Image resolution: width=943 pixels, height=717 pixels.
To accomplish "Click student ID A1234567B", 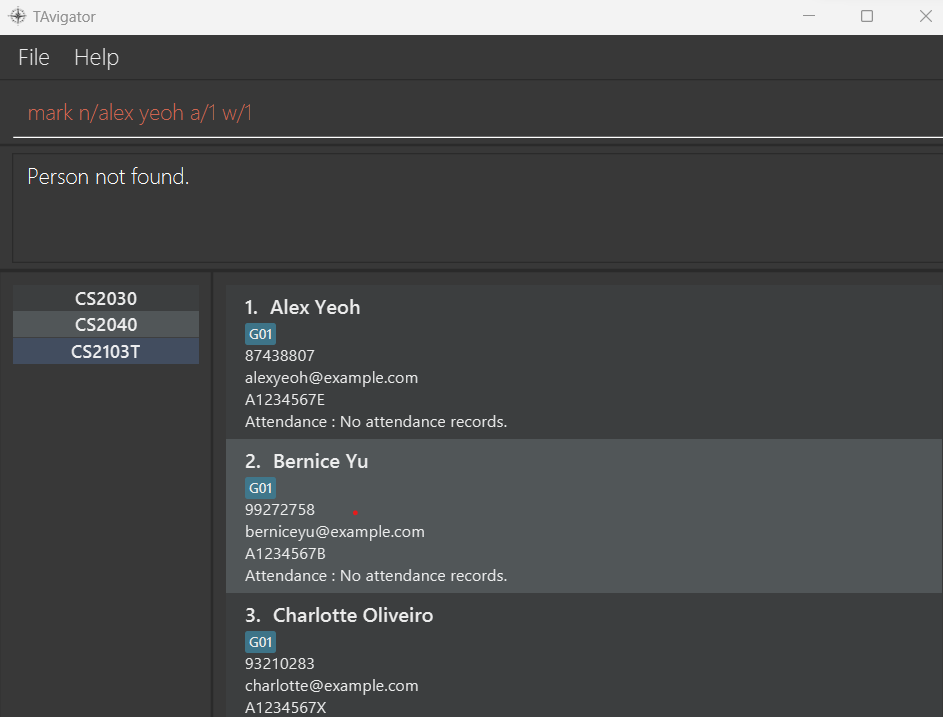I will point(285,554).
